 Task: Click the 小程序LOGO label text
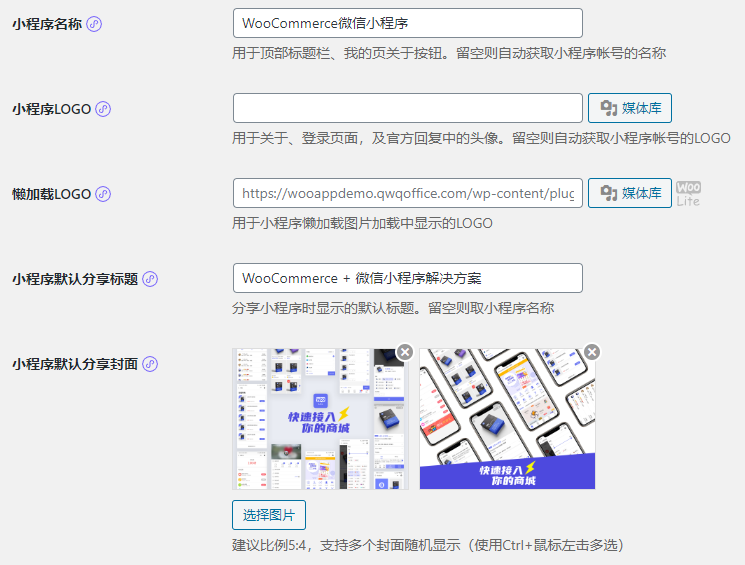(51, 109)
